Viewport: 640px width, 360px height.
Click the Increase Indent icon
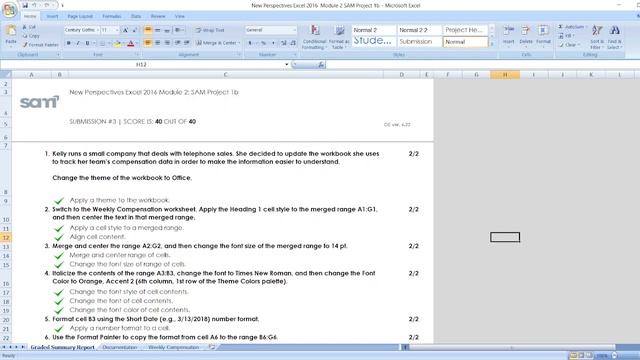click(x=187, y=43)
